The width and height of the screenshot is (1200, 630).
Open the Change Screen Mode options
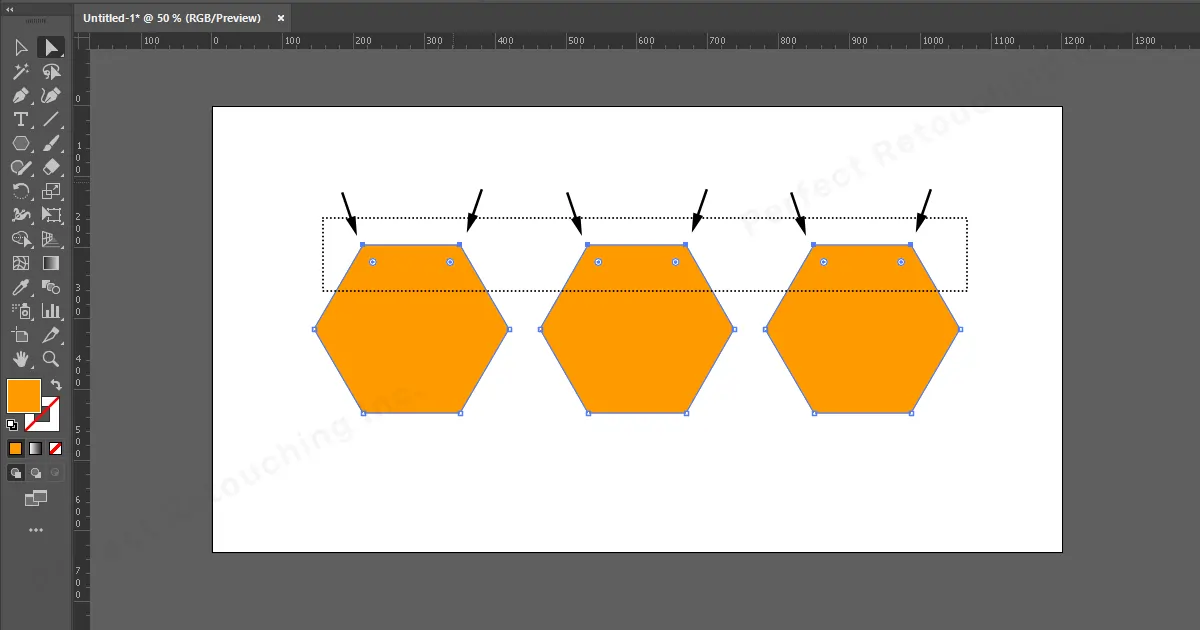[x=35, y=497]
